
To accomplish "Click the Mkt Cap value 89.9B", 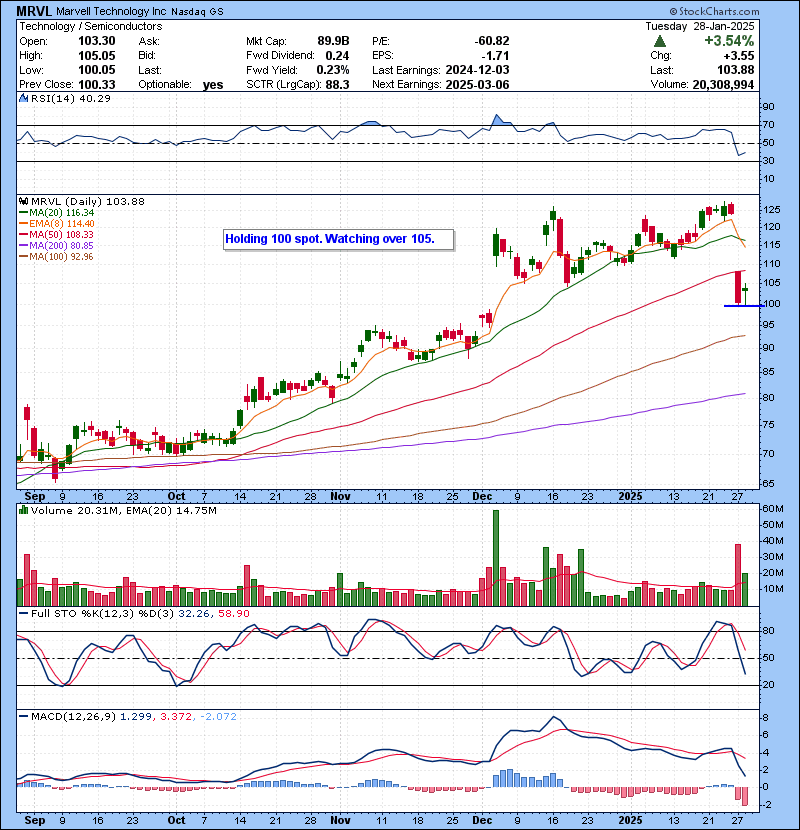I will [334, 41].
